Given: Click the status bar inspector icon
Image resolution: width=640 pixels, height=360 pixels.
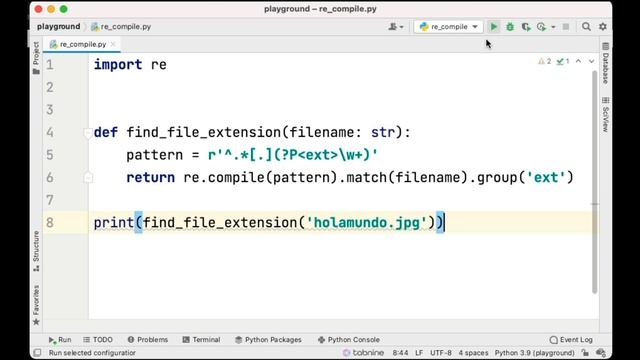Looking at the screenshot, I should [601, 353].
